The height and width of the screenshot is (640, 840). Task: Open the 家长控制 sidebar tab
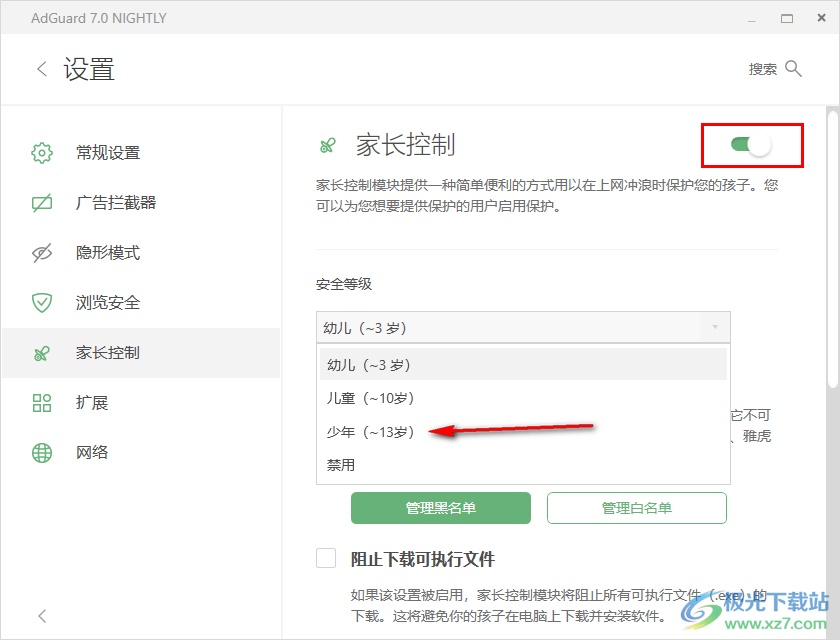[x=108, y=353]
